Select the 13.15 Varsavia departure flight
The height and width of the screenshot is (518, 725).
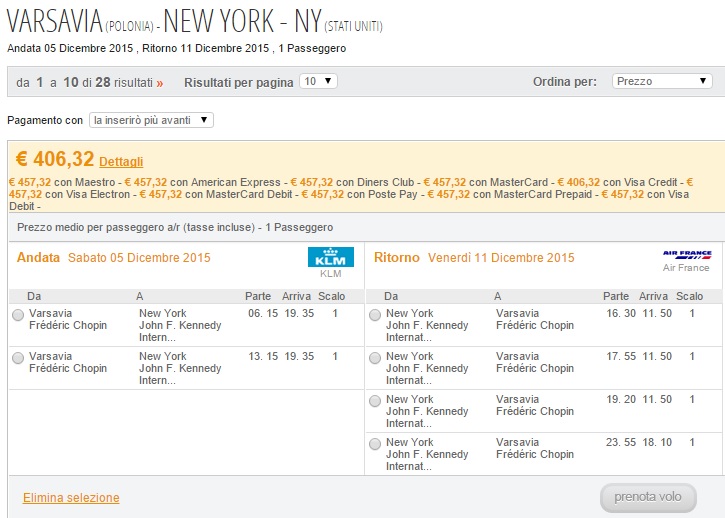point(18,358)
